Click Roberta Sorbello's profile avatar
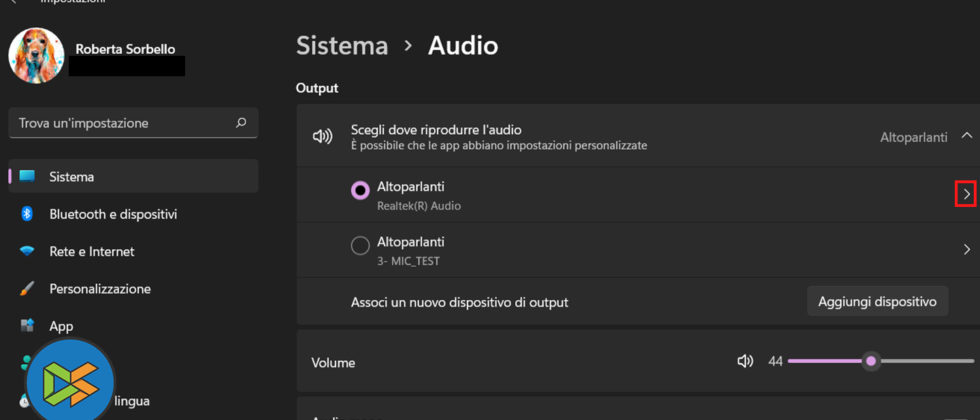The image size is (980, 420). click(x=36, y=55)
